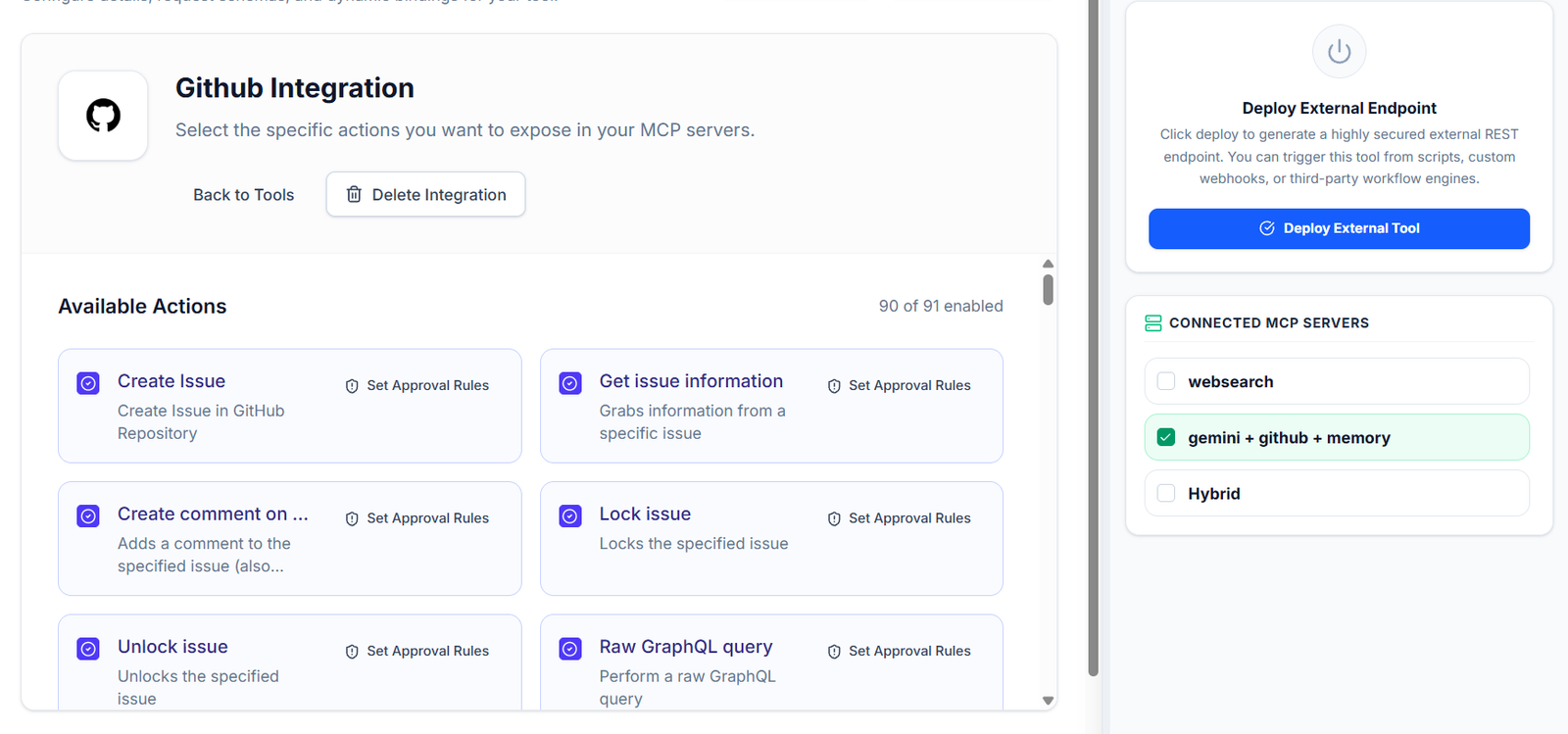Image resolution: width=1568 pixels, height=734 pixels.
Task: Click the shield icon for Raw GraphQL query rules
Action: [834, 652]
